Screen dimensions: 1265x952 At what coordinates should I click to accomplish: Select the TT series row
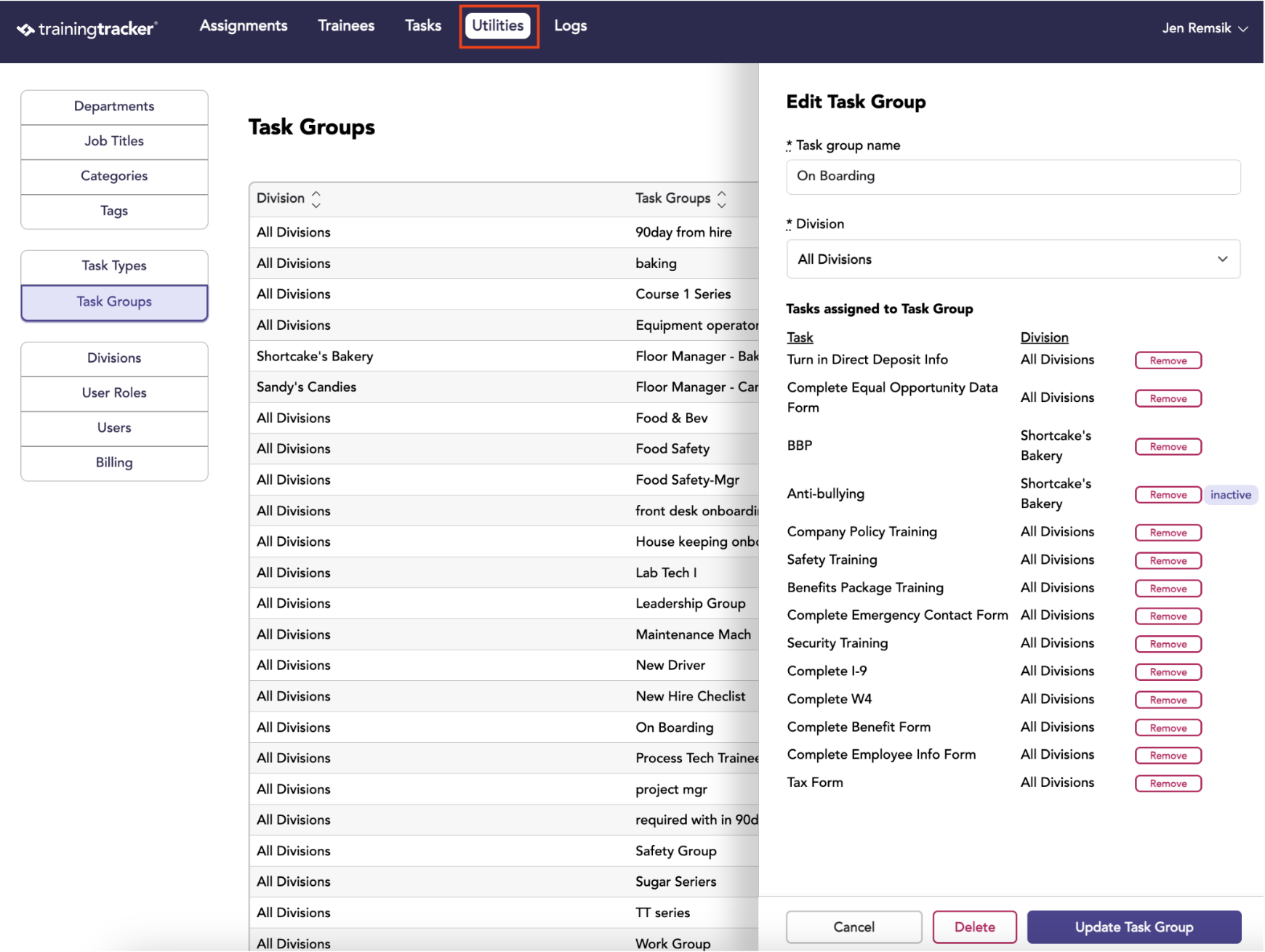point(504,913)
